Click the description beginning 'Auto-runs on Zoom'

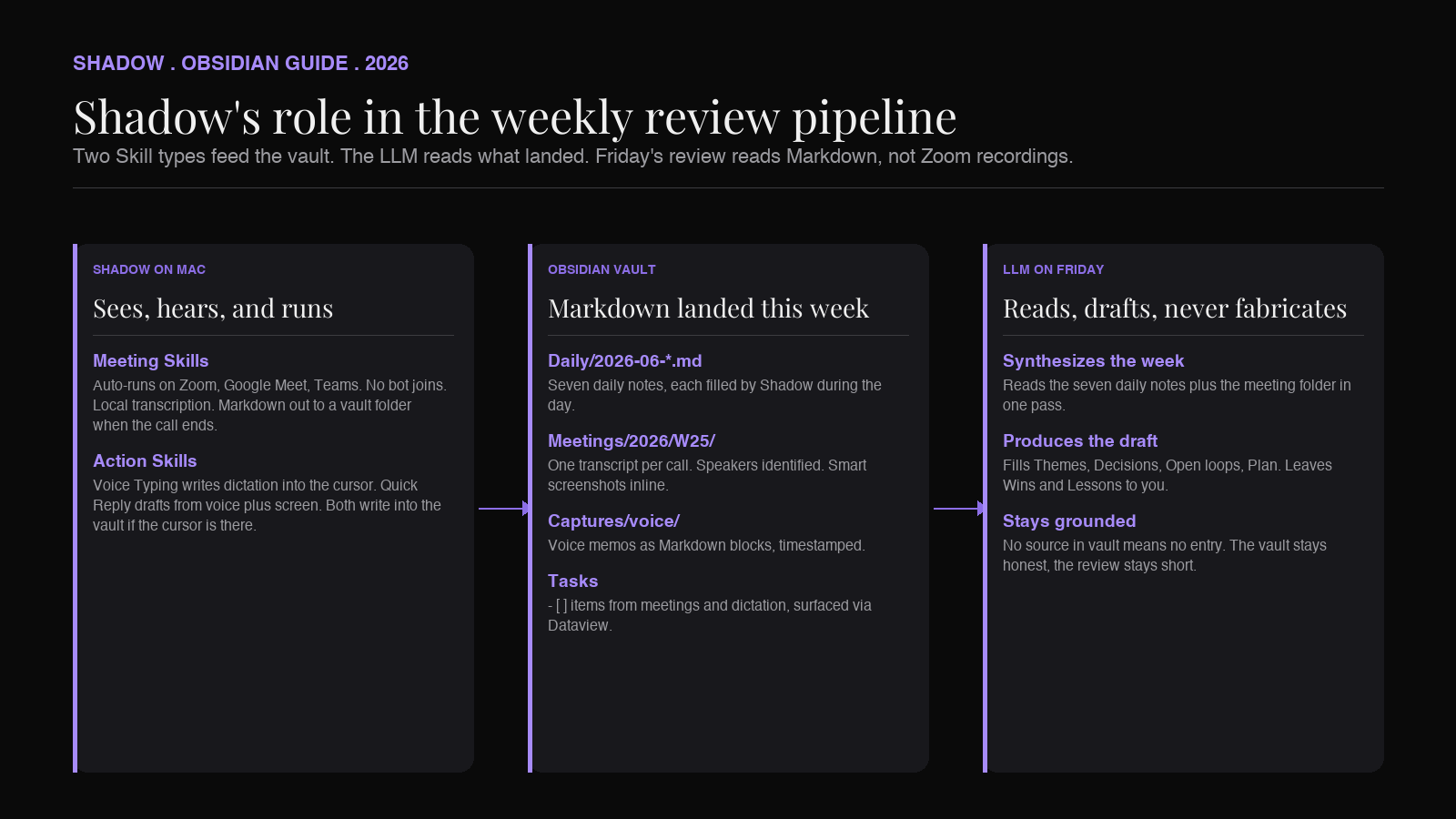270,405
